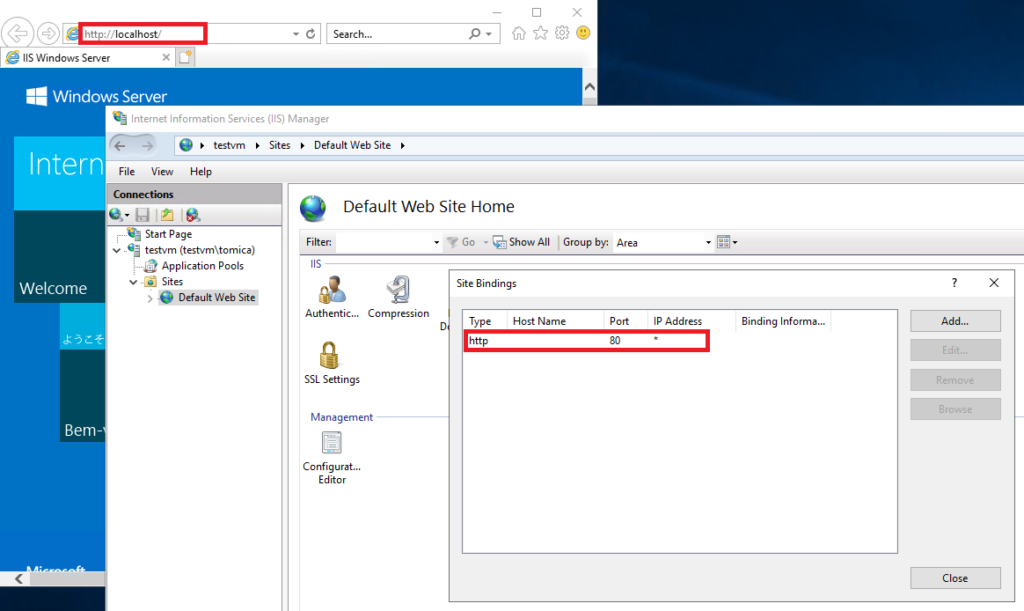Open the Filter dropdown arrow
This screenshot has width=1024, height=611.
435,241
